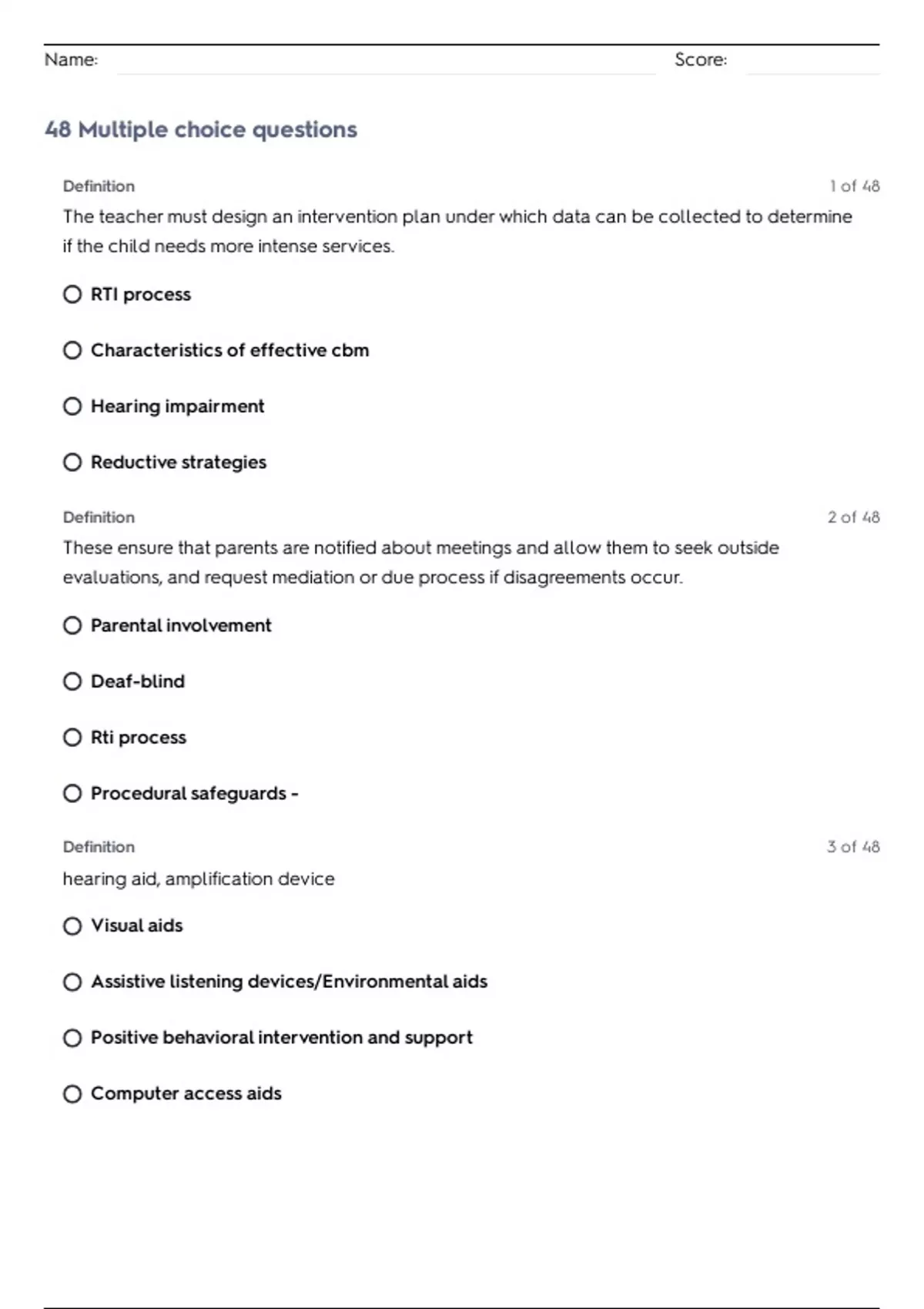Click the intervention plan definition text
The height and width of the screenshot is (1309, 924).
point(457,232)
